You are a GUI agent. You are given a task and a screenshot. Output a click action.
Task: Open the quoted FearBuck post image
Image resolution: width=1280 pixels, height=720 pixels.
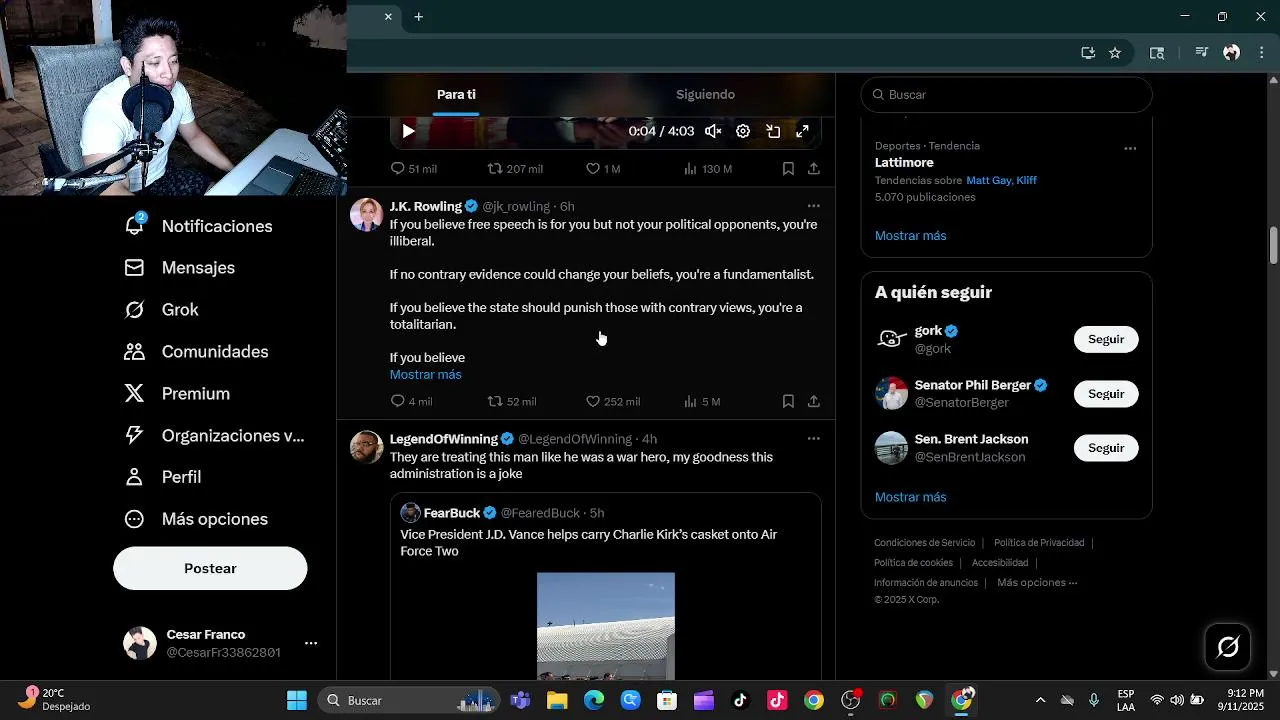click(606, 626)
